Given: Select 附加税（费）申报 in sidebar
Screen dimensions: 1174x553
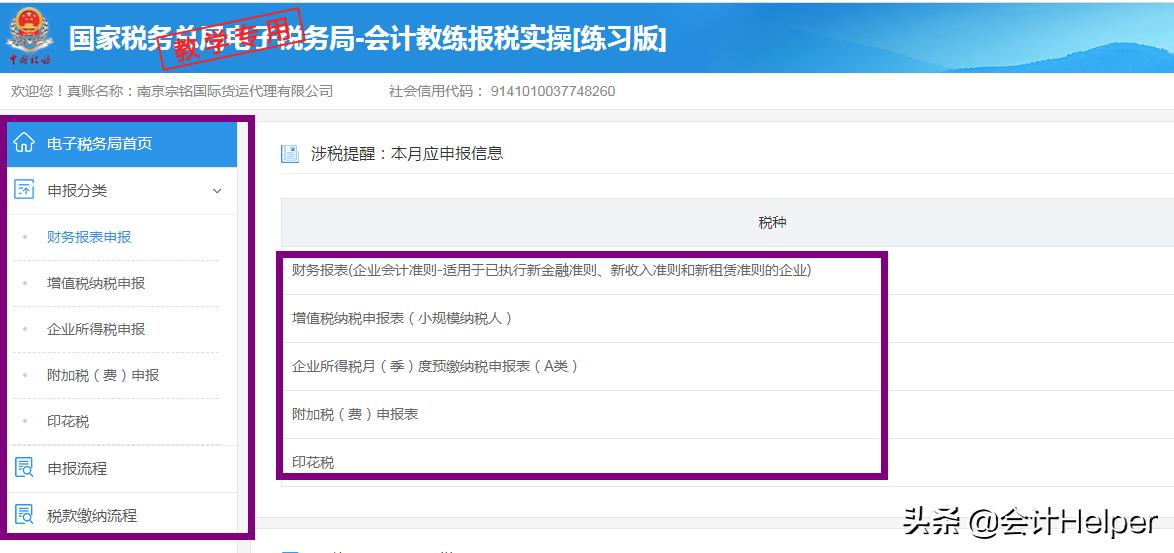Looking at the screenshot, I should (103, 376).
